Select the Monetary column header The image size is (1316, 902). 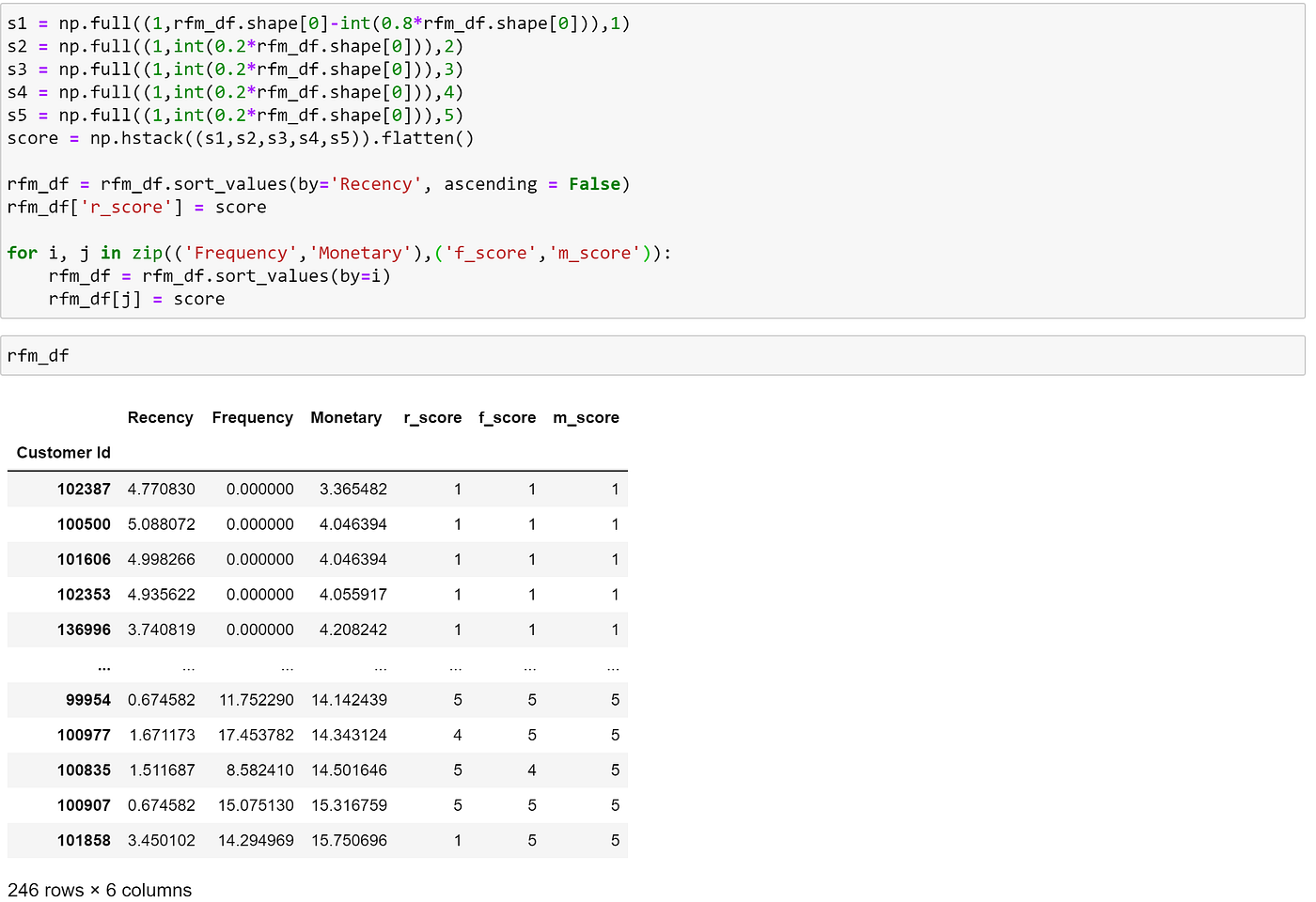(346, 417)
